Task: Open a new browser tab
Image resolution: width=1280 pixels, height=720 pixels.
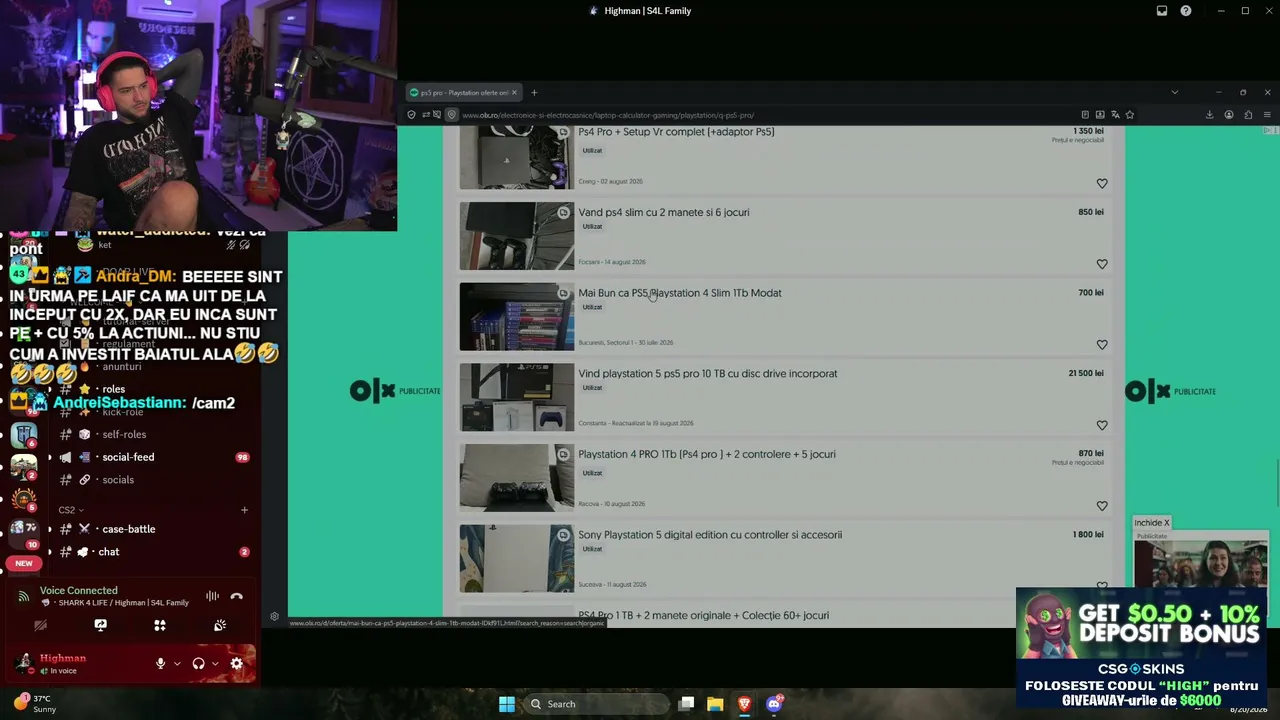Action: coord(534,93)
